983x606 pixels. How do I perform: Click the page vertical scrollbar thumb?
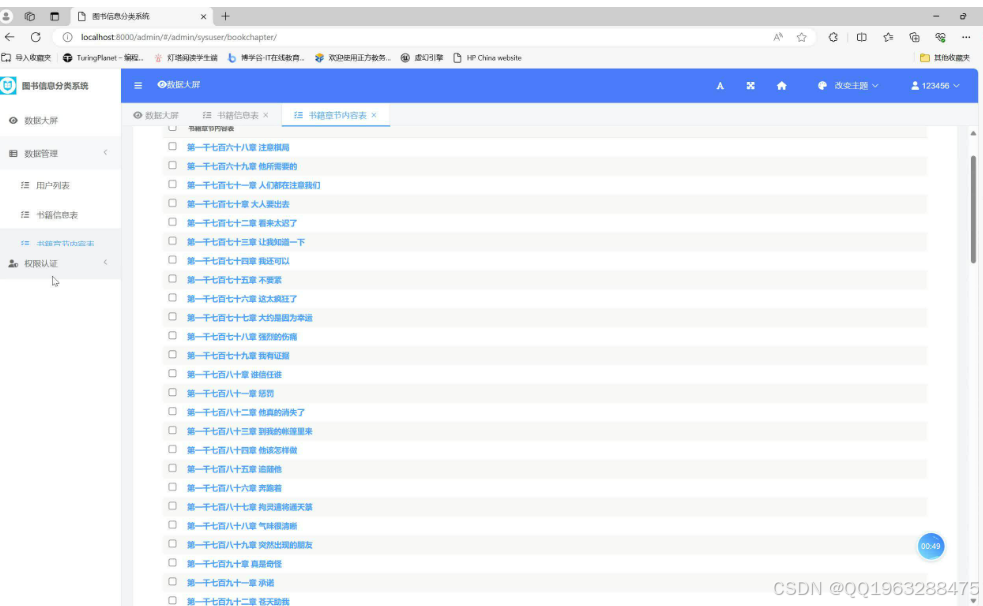(973, 210)
